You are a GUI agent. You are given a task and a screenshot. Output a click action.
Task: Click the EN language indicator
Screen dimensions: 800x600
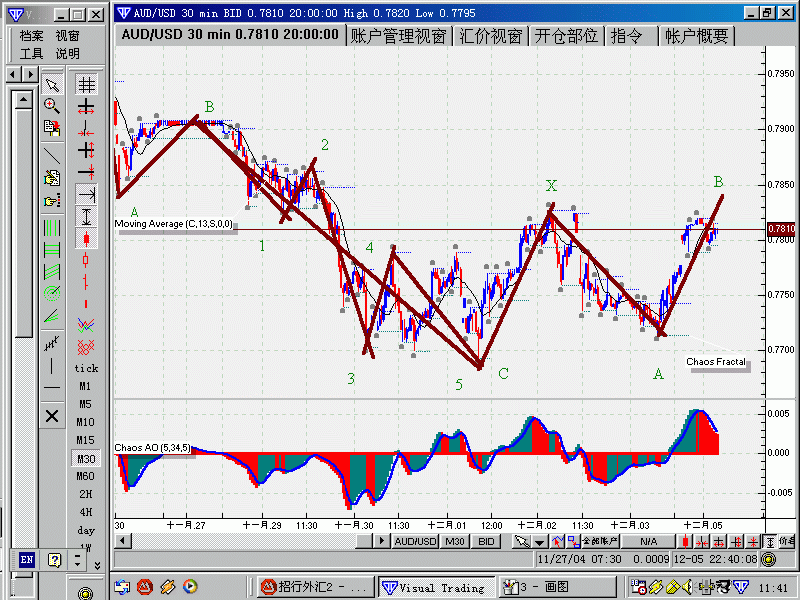(x=27, y=560)
